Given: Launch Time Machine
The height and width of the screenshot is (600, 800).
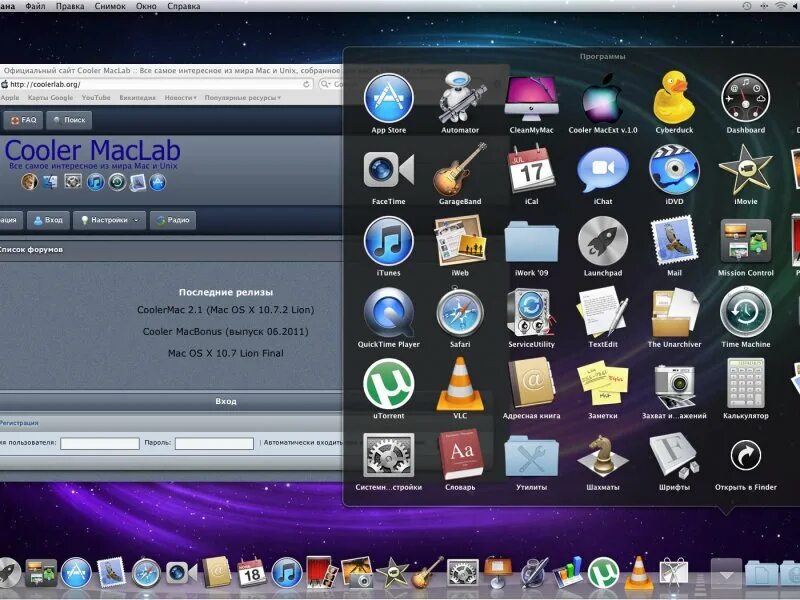Looking at the screenshot, I should pos(747,320).
